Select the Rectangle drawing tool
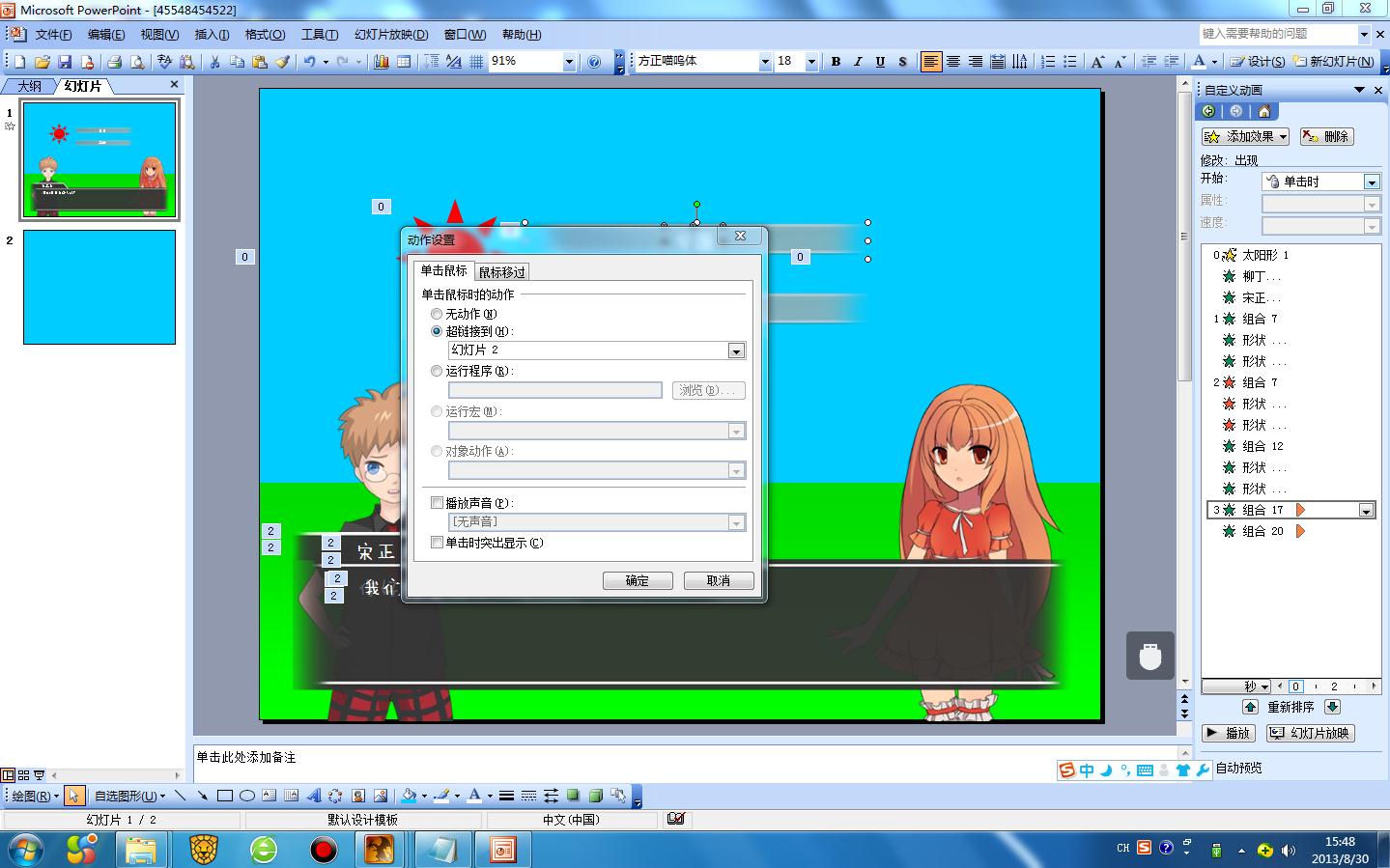The height and width of the screenshot is (868, 1390). (225, 797)
